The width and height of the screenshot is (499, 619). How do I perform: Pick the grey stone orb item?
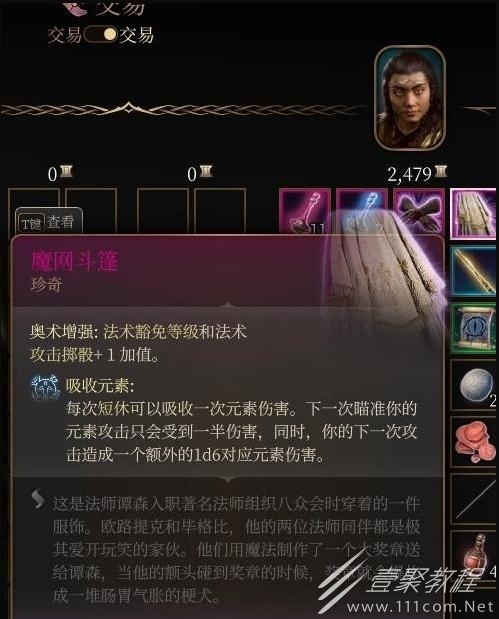tap(473, 385)
